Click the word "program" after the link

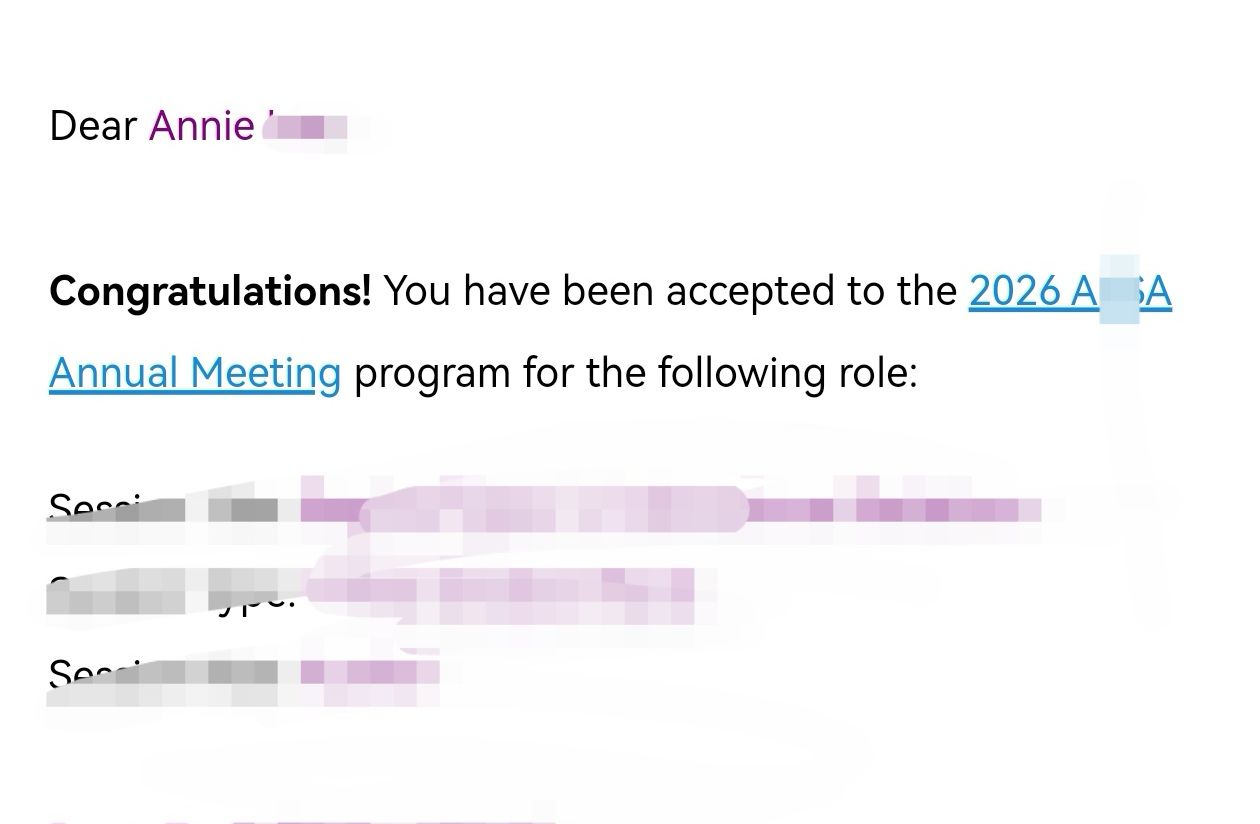tap(431, 373)
